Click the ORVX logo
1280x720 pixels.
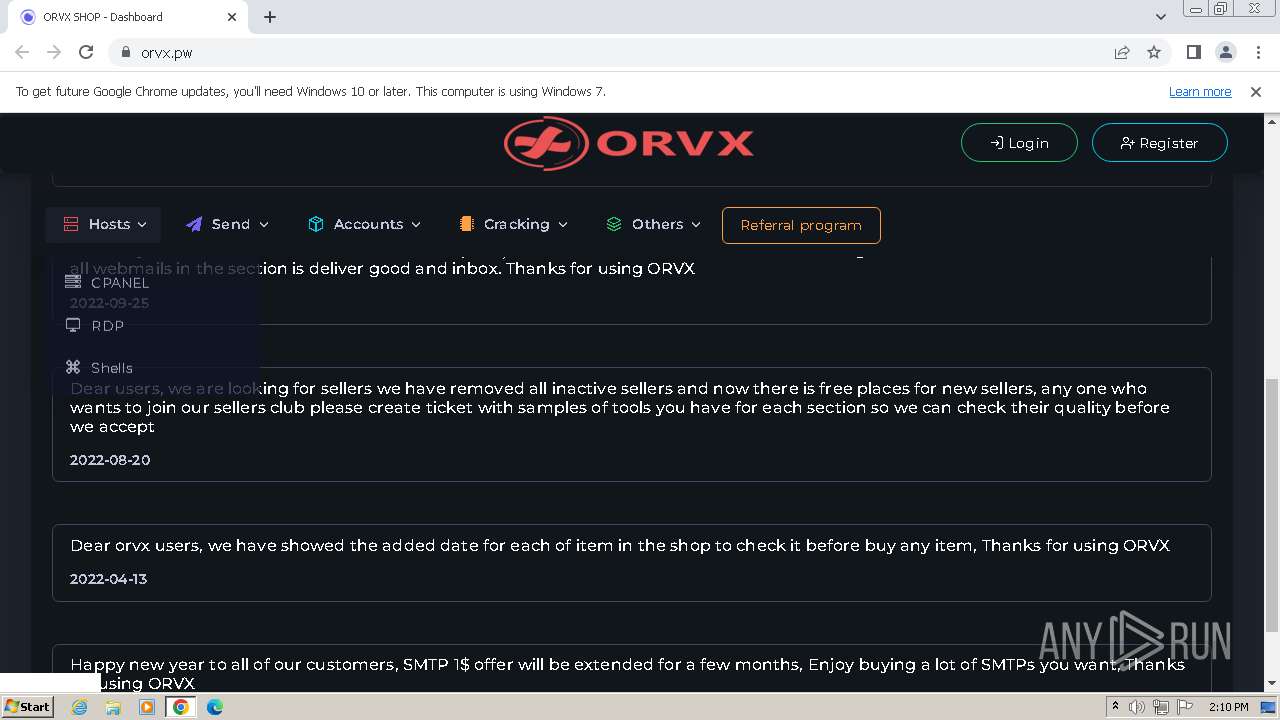[x=629, y=143]
